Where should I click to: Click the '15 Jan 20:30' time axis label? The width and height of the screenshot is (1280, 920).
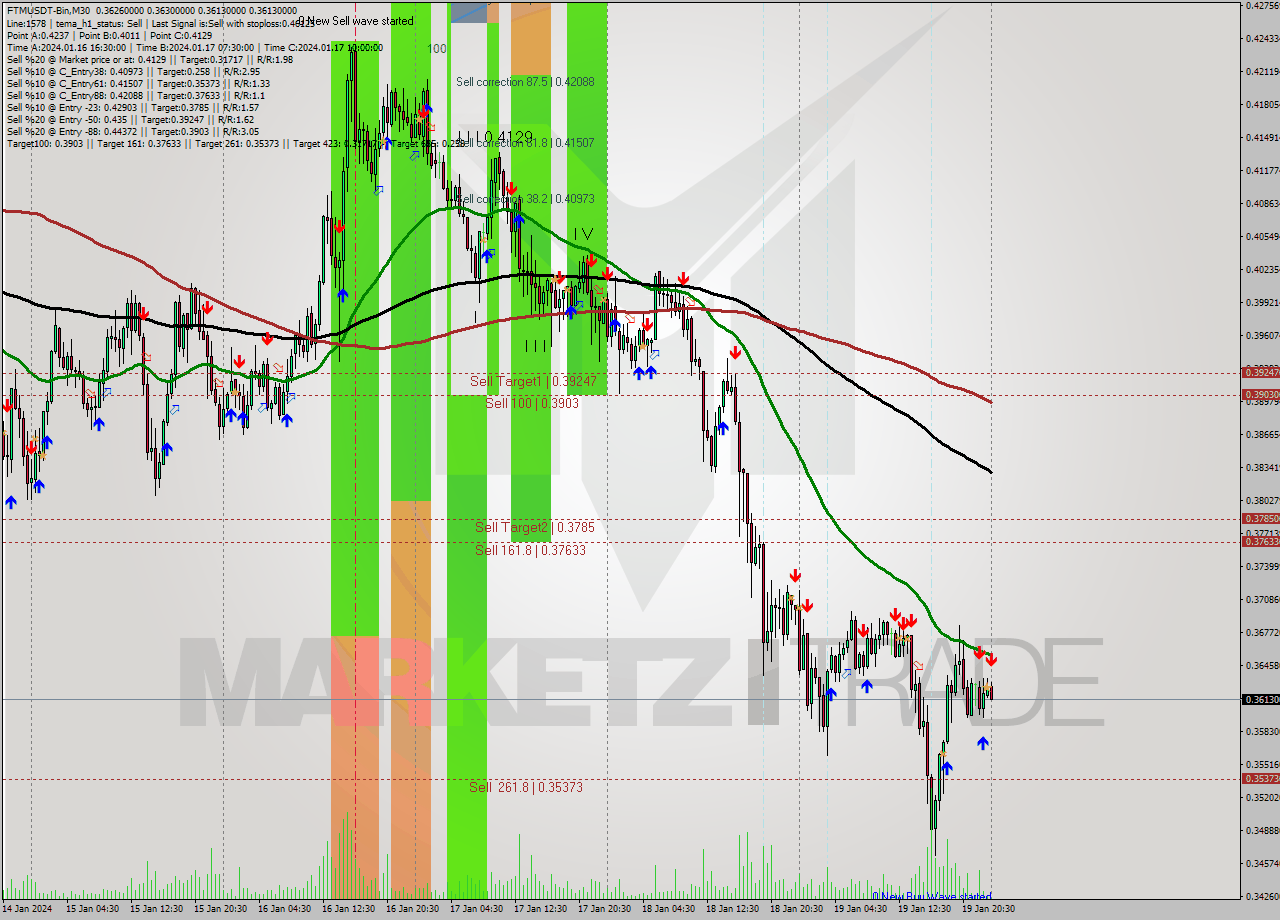(x=222, y=909)
